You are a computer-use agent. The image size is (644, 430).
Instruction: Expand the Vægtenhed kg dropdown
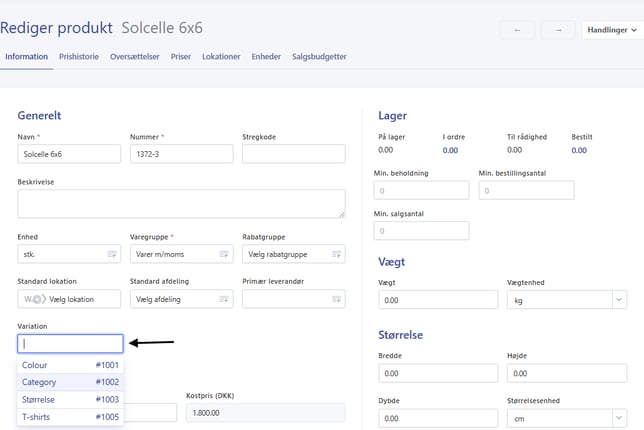(618, 300)
